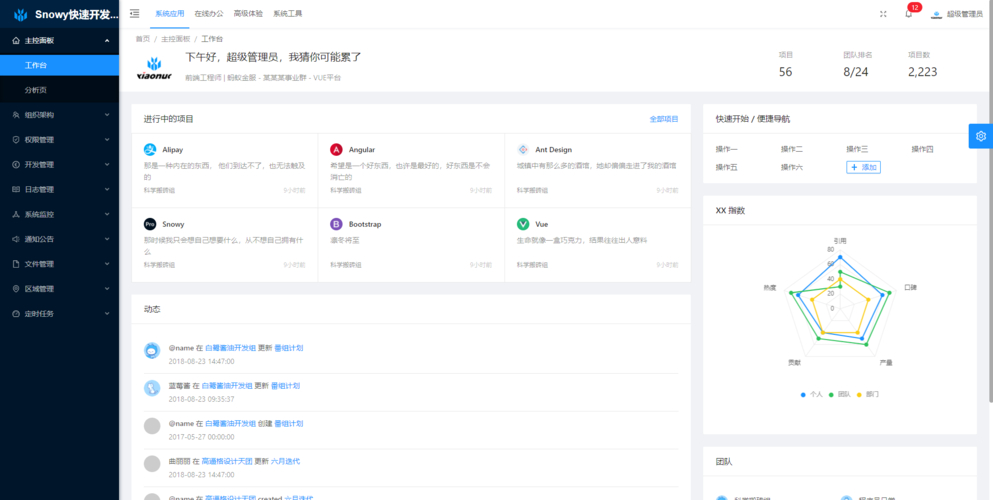Click the 添加 quick navigation button
This screenshot has width=993, height=500.
point(863,167)
